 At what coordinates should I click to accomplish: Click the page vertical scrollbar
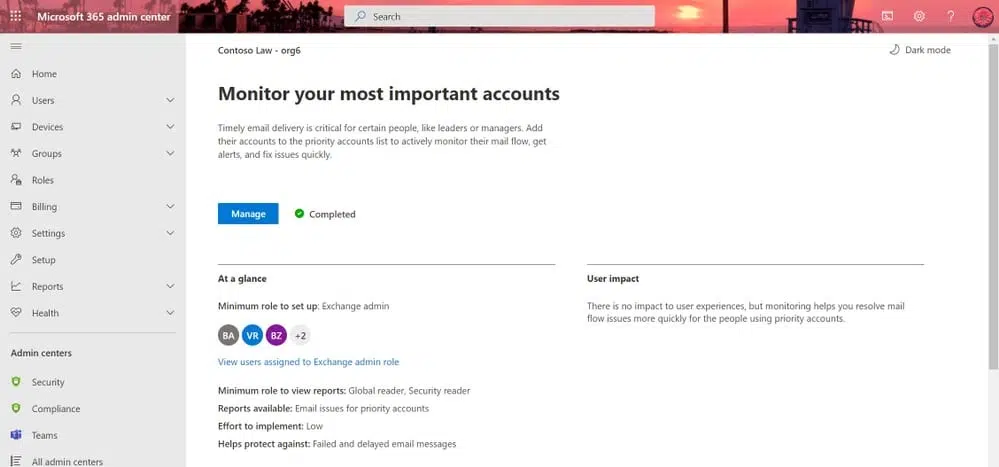click(994, 204)
